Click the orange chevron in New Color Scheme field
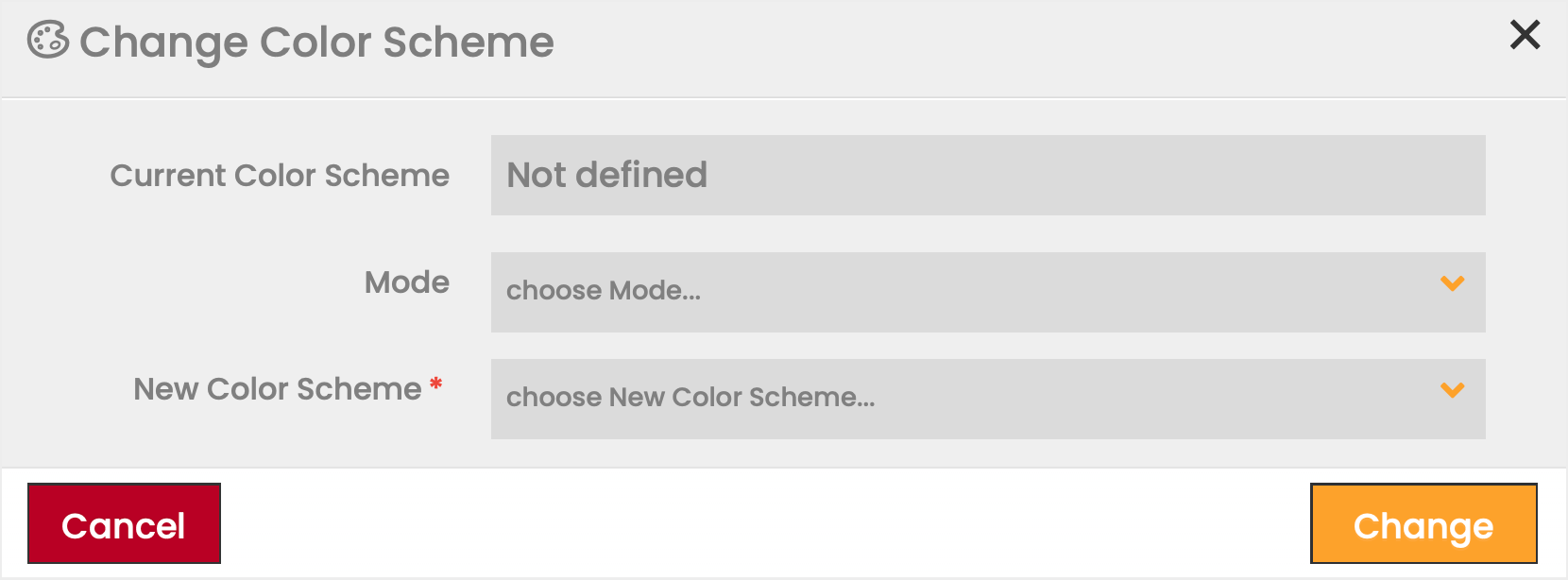 [x=1452, y=390]
